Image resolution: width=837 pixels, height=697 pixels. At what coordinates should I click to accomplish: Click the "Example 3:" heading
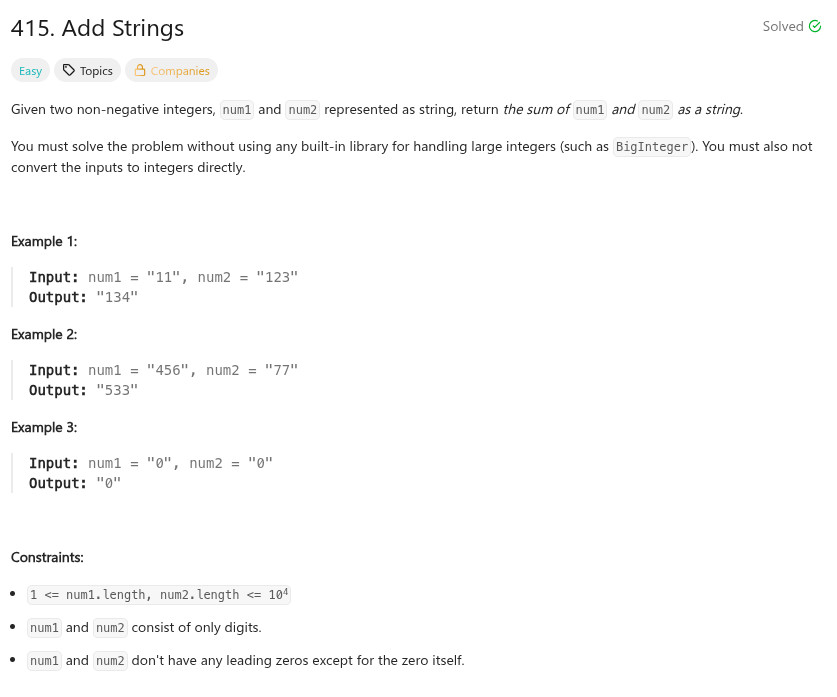[44, 427]
